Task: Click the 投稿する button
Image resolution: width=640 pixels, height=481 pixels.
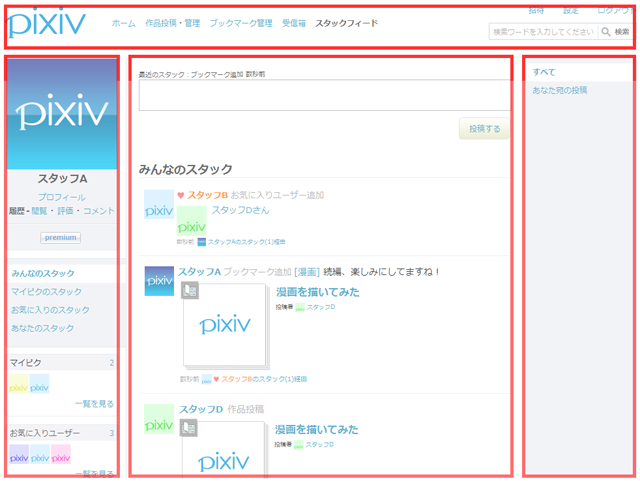Action: (x=484, y=129)
